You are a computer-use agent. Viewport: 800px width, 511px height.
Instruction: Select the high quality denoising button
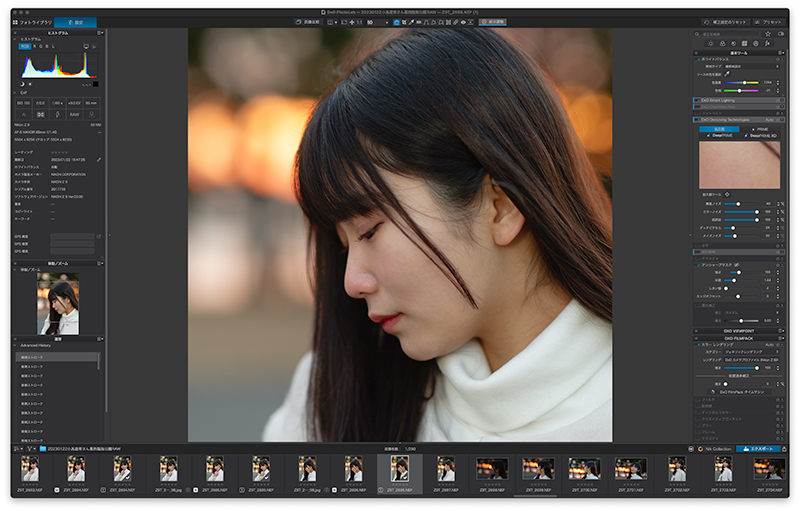pyautogui.click(x=719, y=129)
